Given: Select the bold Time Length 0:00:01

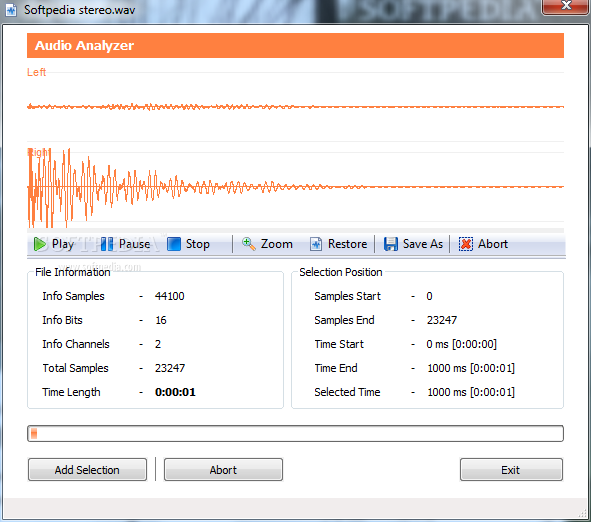Looking at the screenshot, I should 175,392.
